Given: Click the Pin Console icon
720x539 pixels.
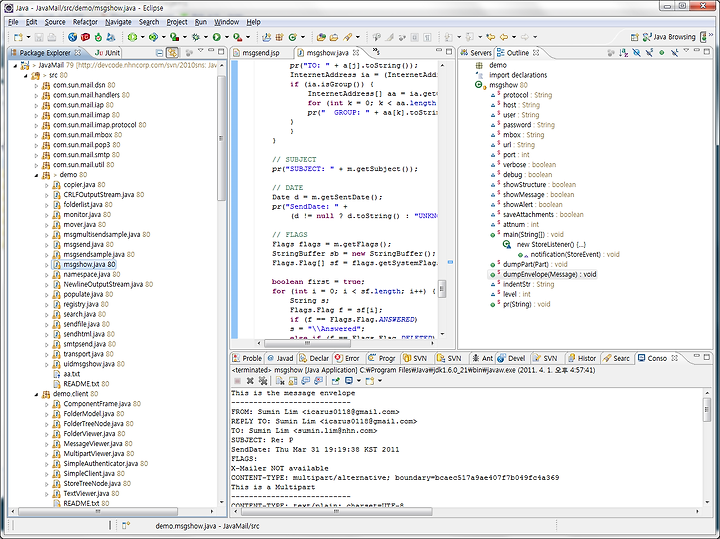Looking at the screenshot, I should tap(336, 381).
